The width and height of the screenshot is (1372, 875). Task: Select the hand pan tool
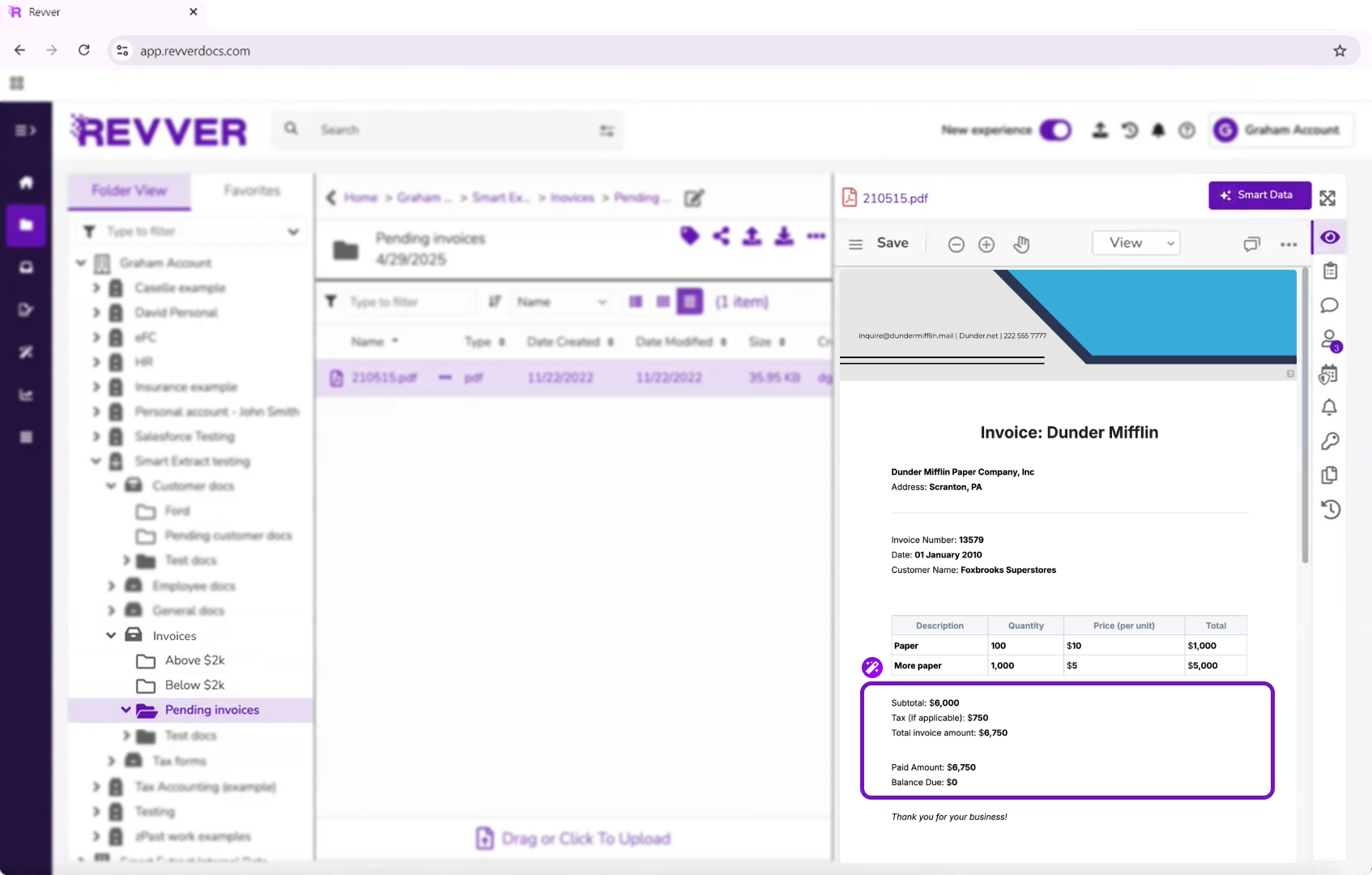[x=1021, y=244]
